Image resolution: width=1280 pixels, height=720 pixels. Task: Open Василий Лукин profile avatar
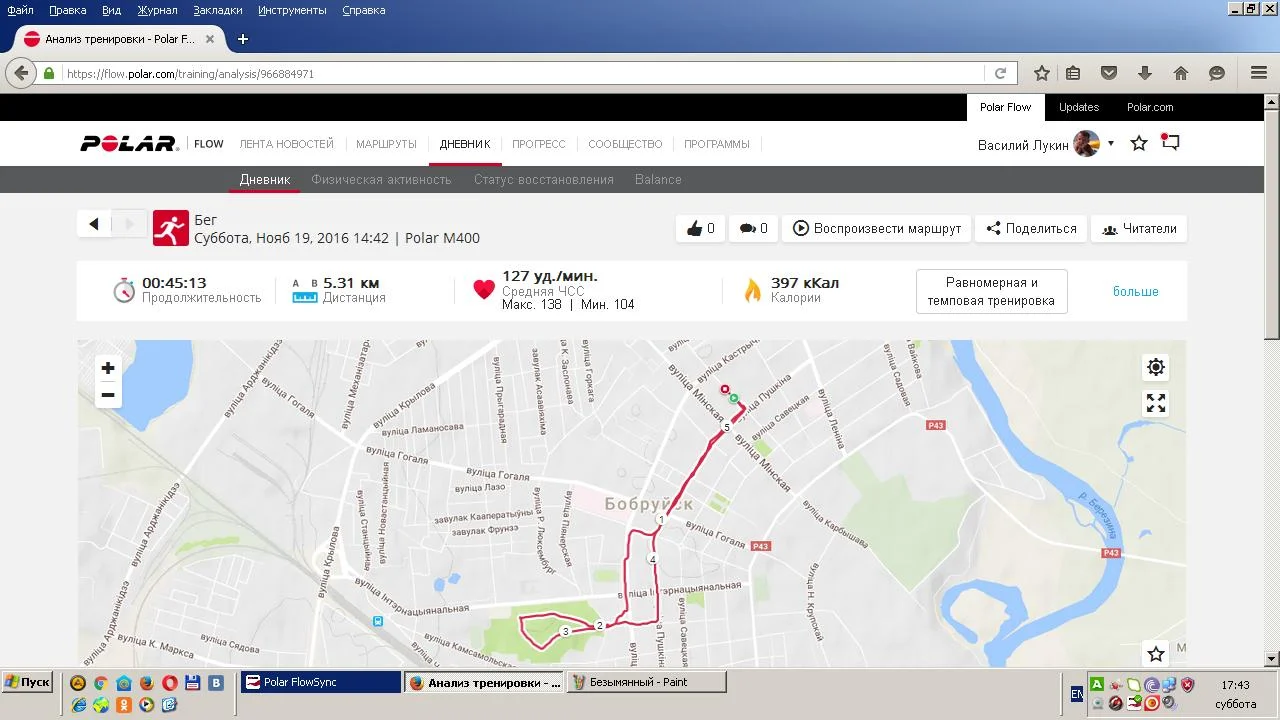click(x=1086, y=144)
